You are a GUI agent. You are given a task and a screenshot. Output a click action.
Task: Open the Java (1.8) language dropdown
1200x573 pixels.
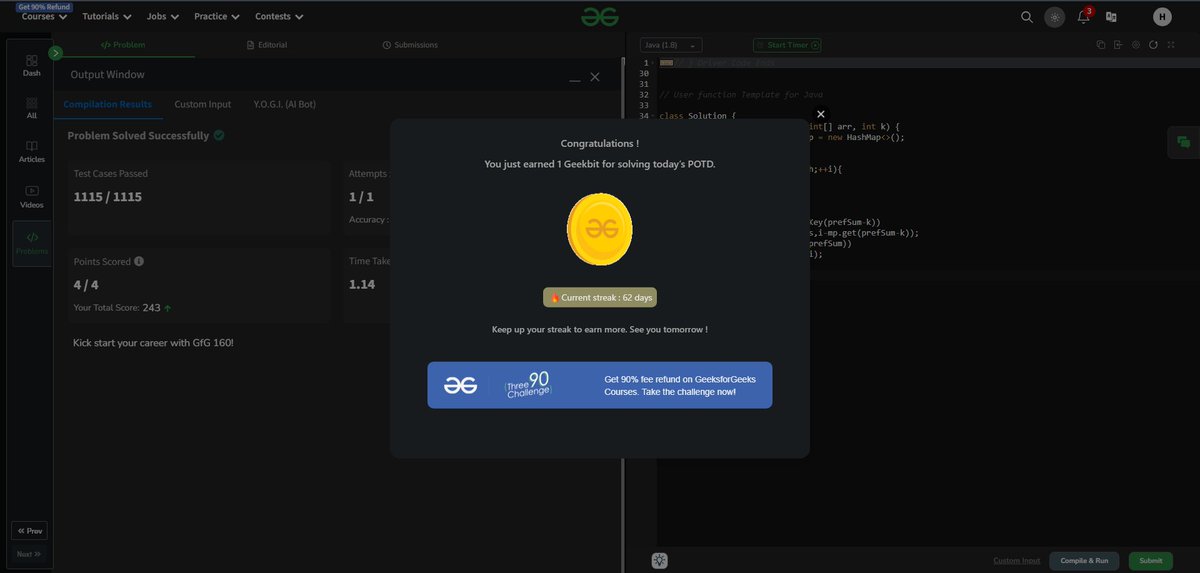671,45
